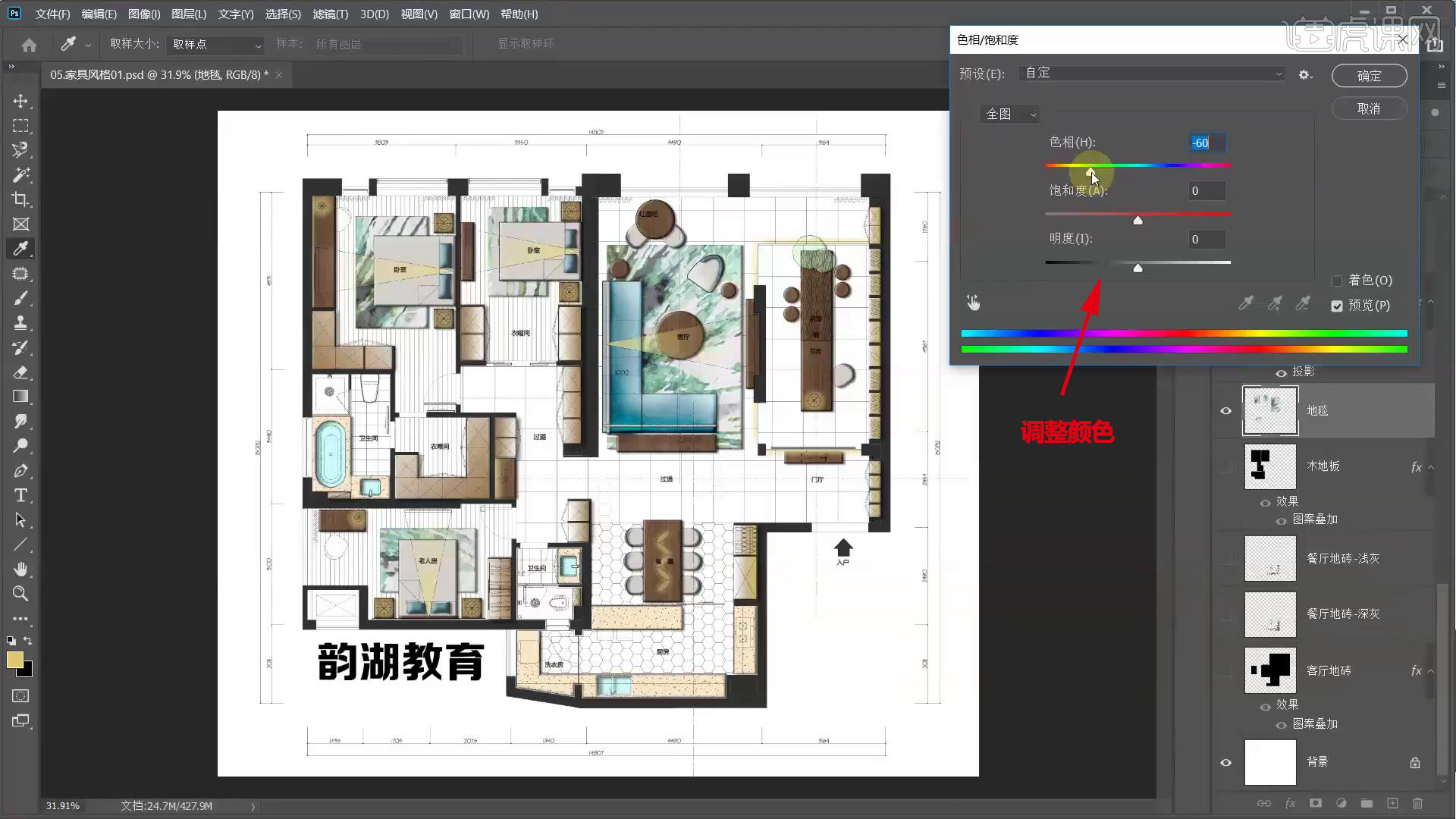This screenshot has height=819, width=1456.
Task: Select the Hand tool in toolbar
Action: click(20, 569)
